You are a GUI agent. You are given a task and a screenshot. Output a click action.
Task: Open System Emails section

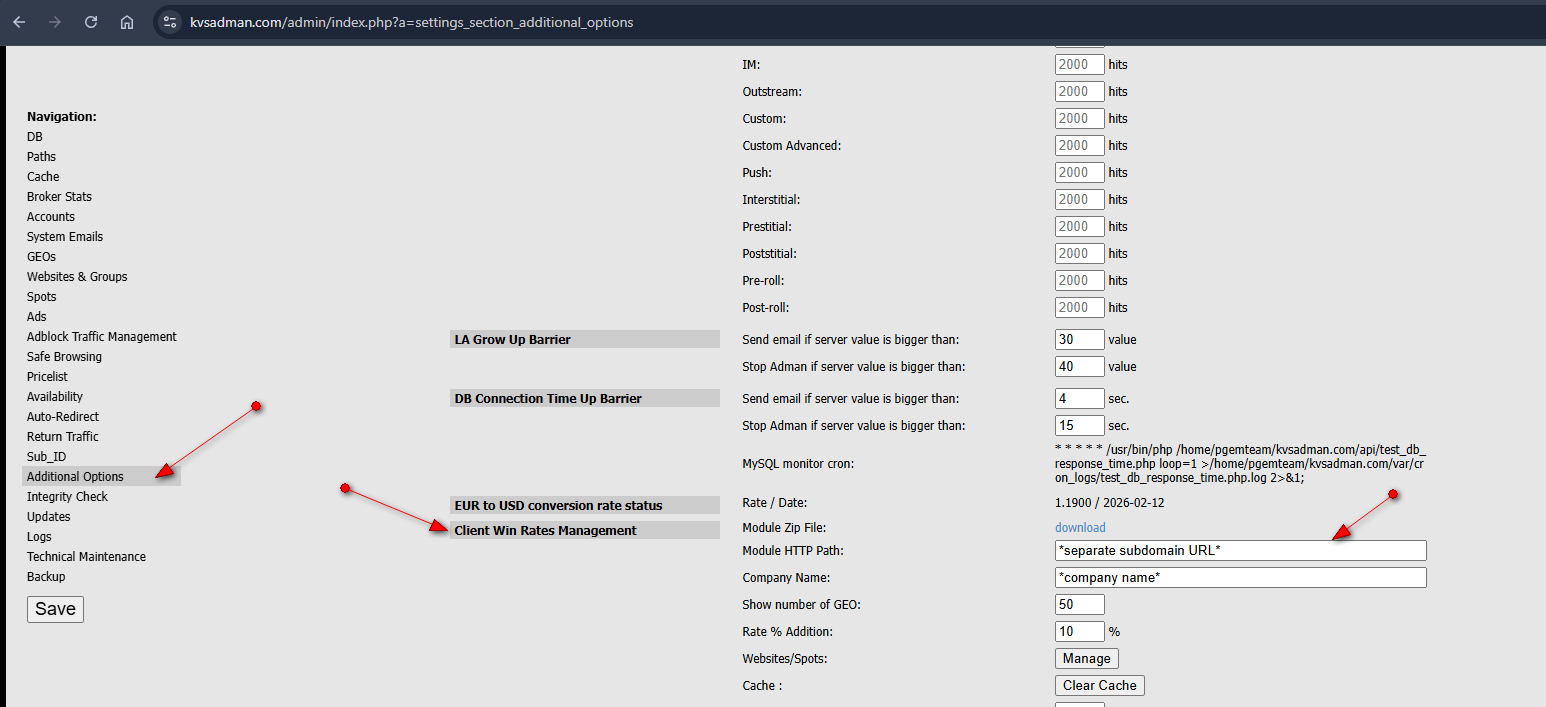[65, 237]
